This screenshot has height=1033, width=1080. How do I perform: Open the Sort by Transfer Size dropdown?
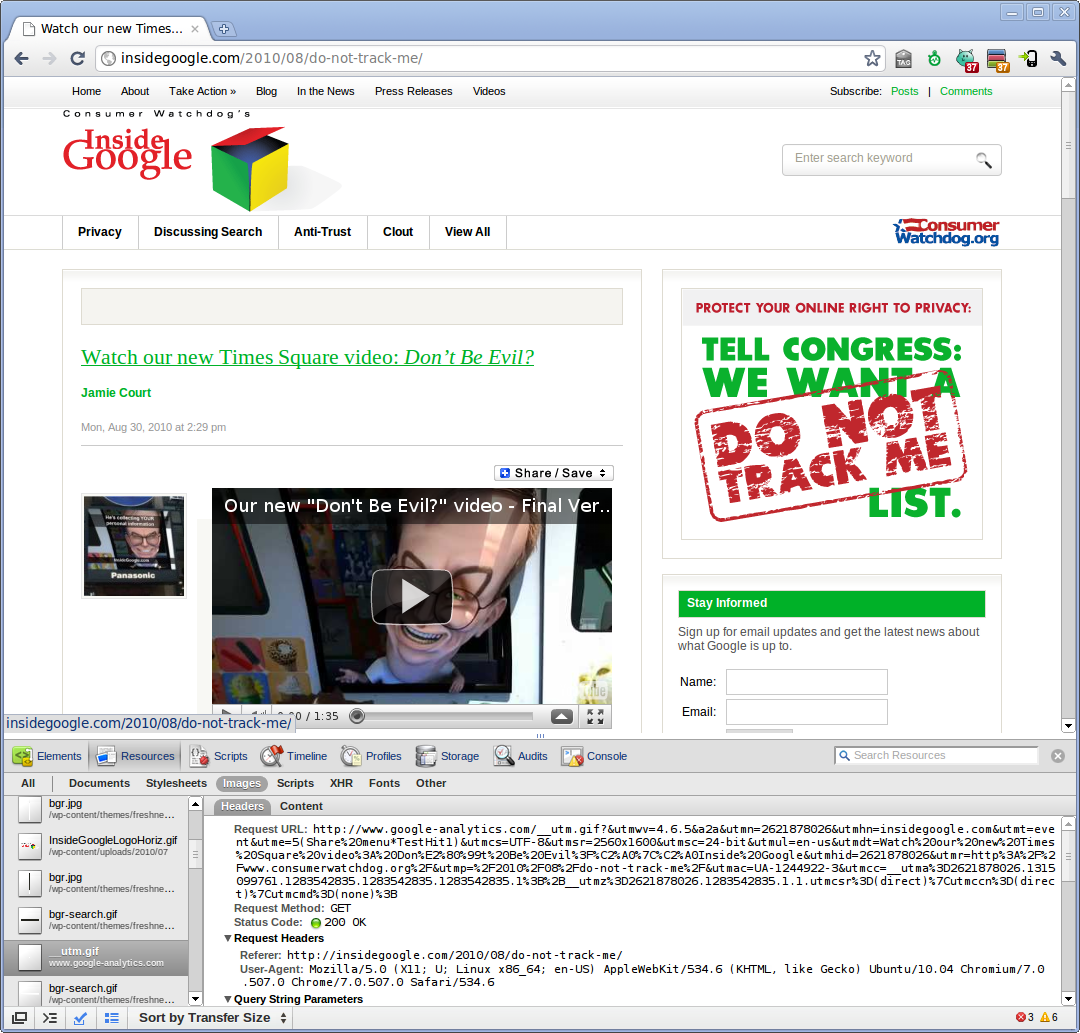tap(213, 1018)
